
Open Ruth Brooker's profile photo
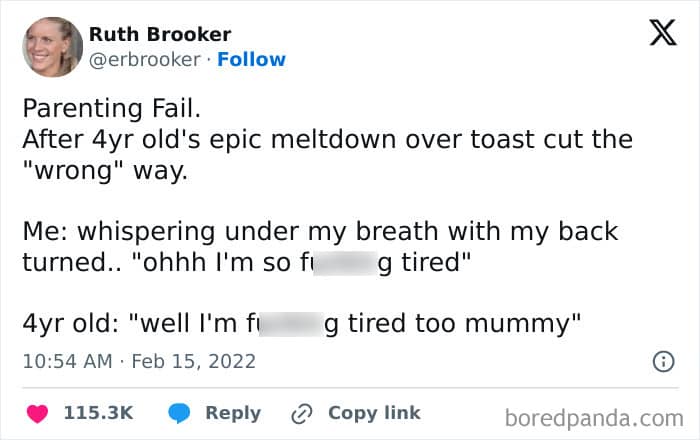pyautogui.click(x=51, y=47)
